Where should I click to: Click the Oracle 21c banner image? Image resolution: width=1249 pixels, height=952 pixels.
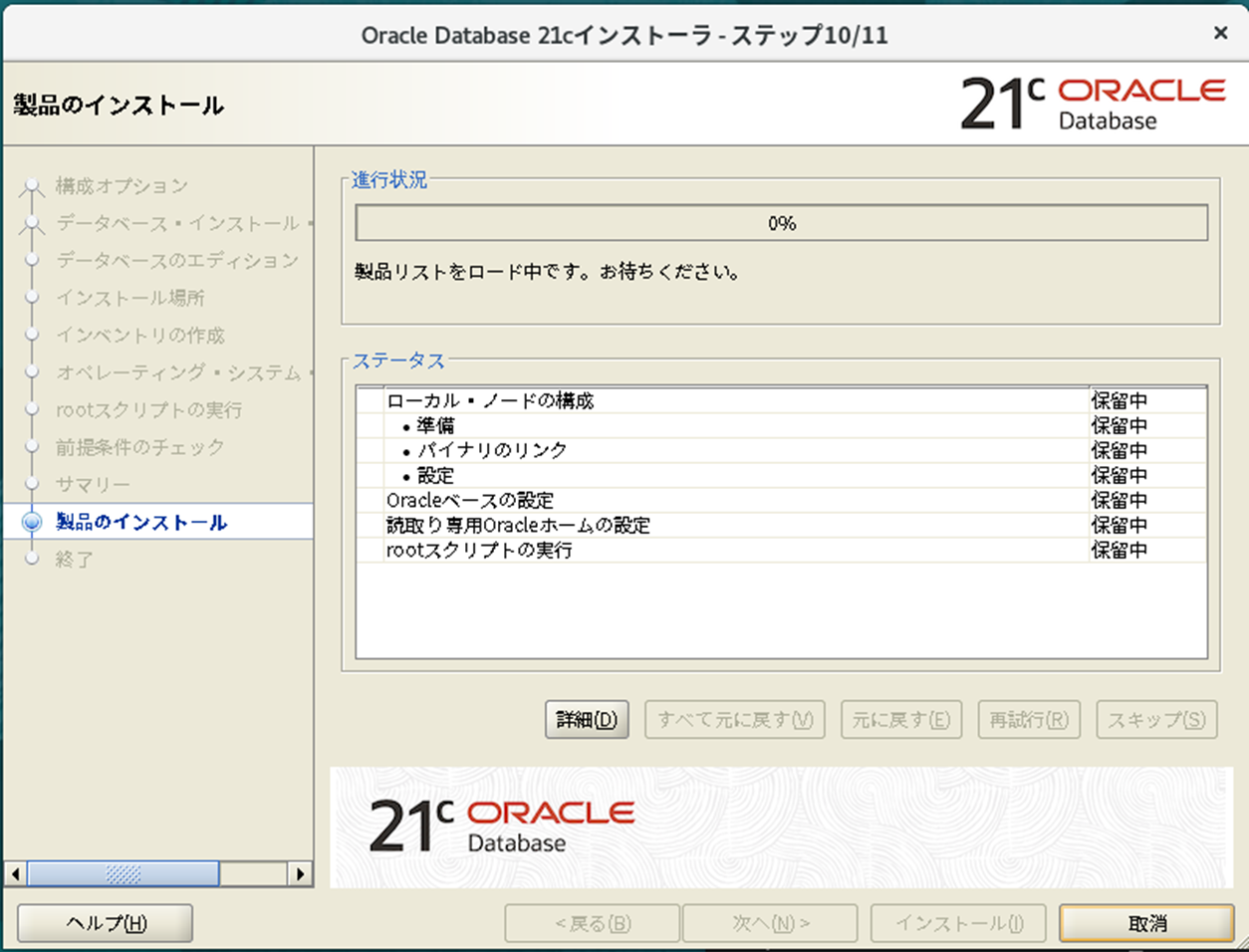click(x=781, y=827)
